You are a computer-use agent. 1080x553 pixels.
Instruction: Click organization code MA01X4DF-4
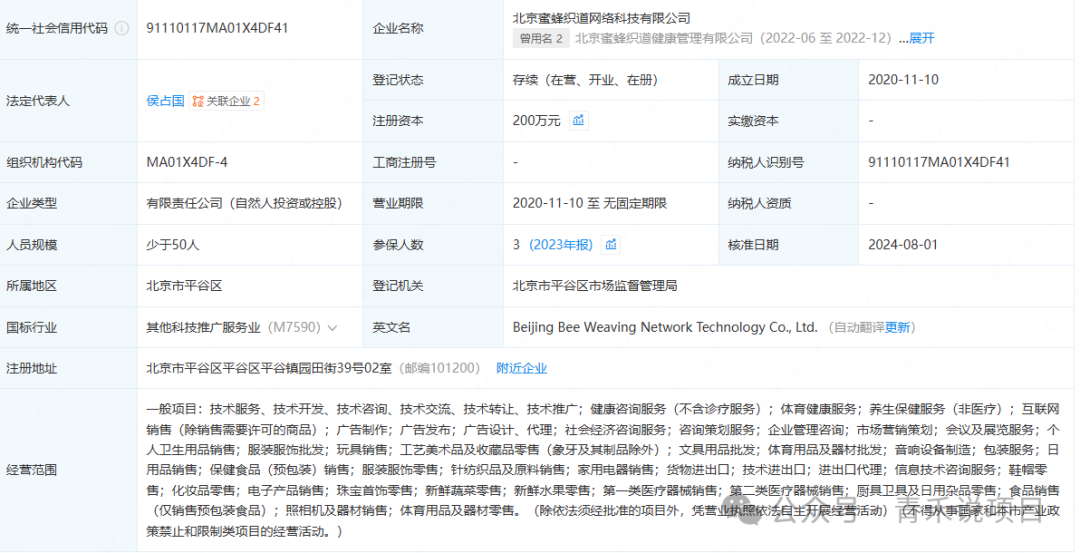[x=187, y=163]
